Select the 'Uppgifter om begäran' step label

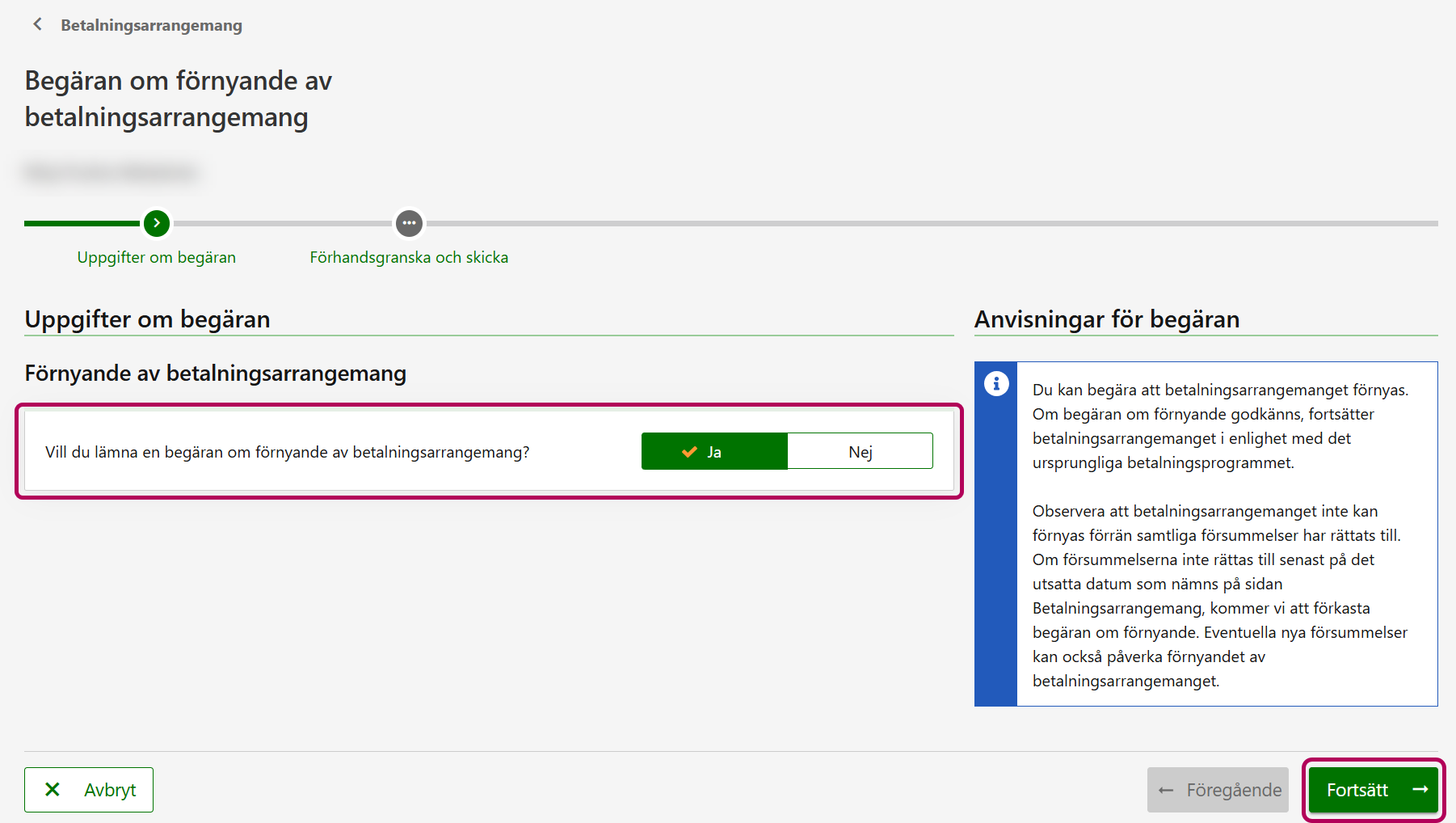click(x=157, y=257)
